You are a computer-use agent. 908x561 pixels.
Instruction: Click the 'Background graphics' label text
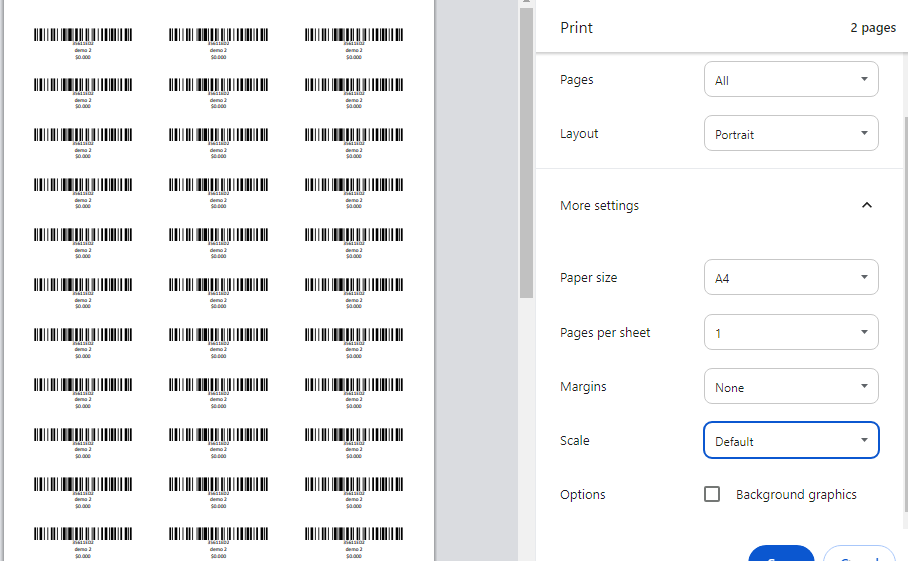pos(796,494)
